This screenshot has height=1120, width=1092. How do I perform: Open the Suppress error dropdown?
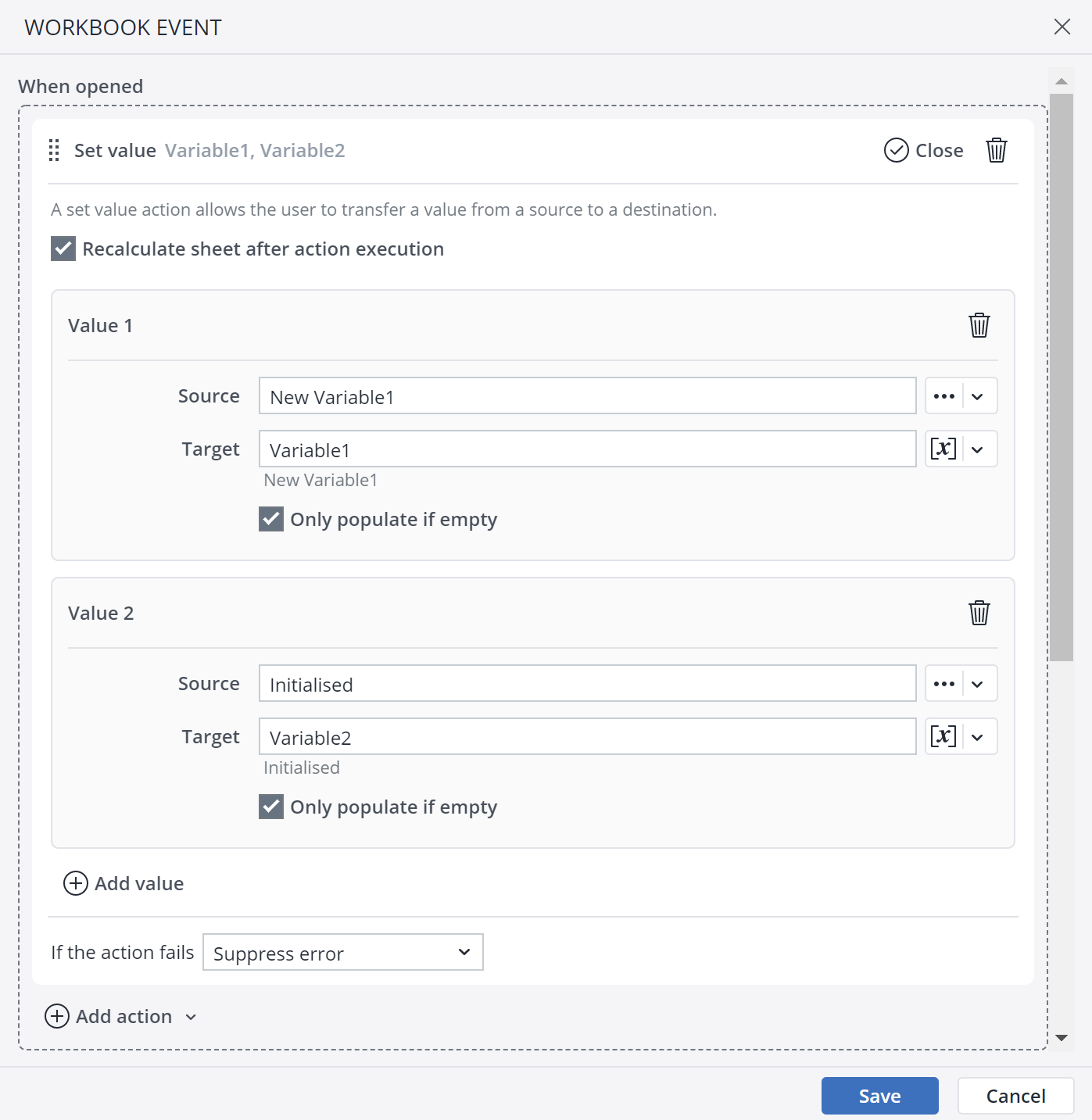[343, 952]
